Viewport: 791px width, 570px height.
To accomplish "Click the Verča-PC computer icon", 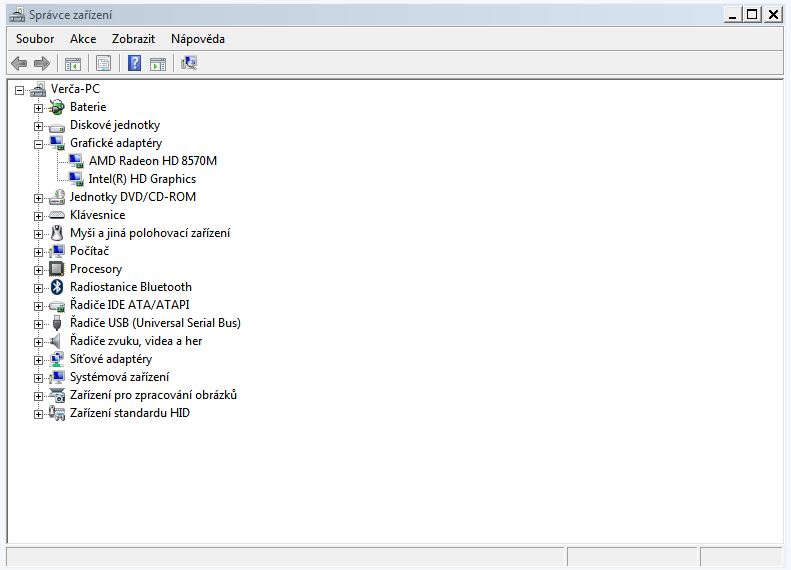I will [x=38, y=90].
